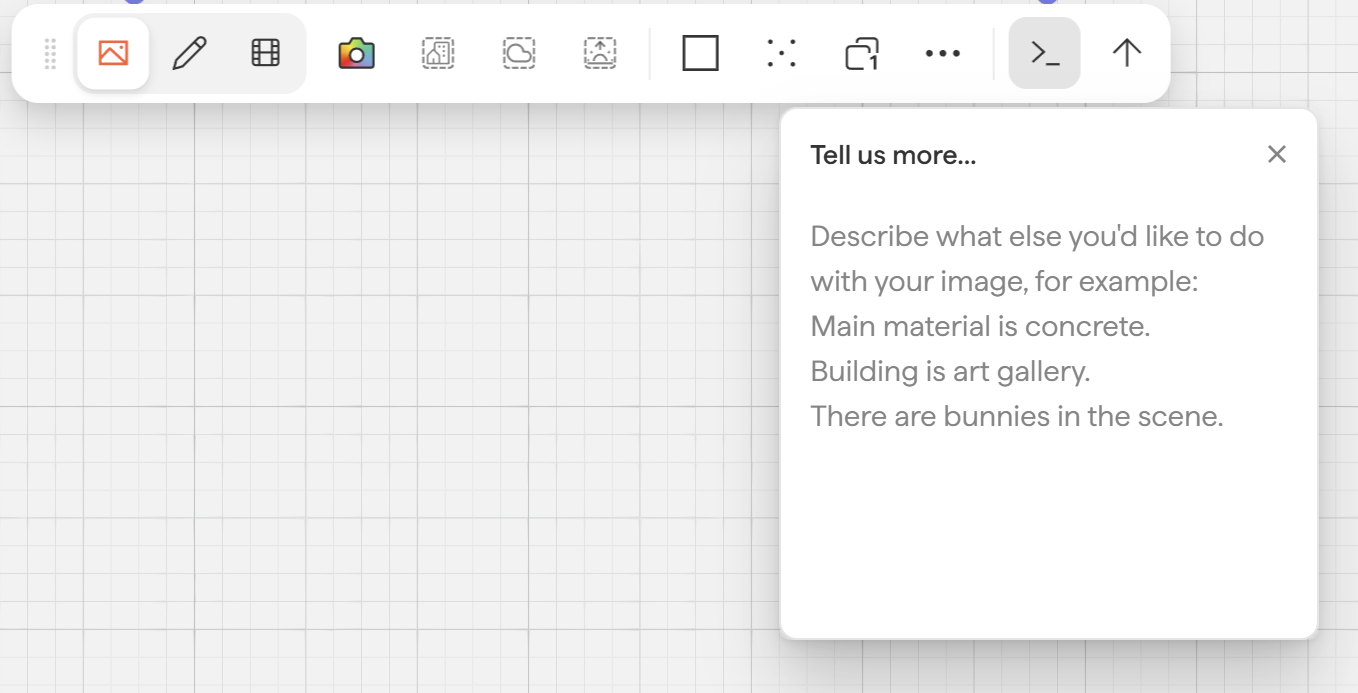Screen dimensions: 1358x693
Task: Open the three-dot more options menu
Action: 943,53
